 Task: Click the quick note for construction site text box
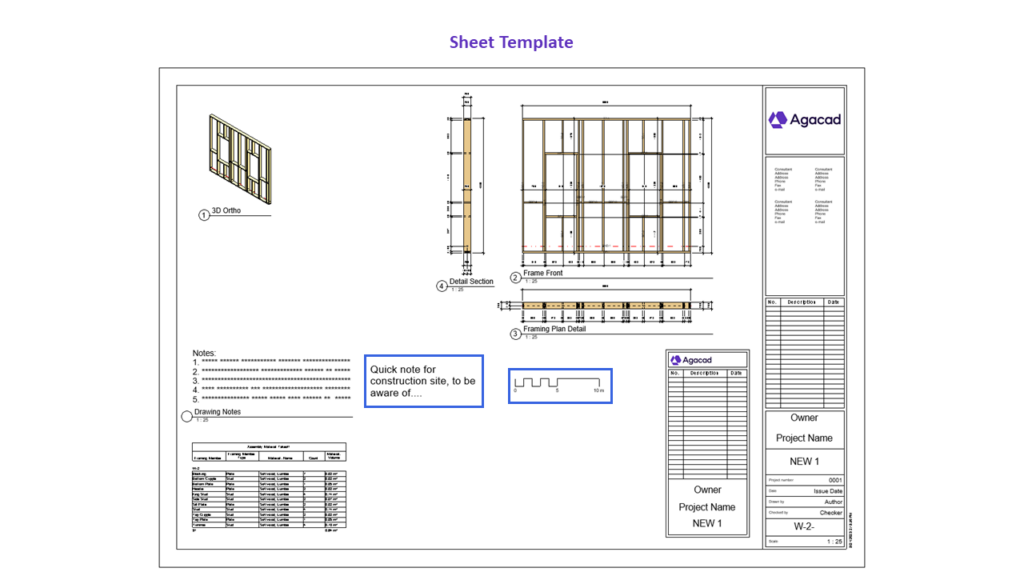(x=424, y=381)
